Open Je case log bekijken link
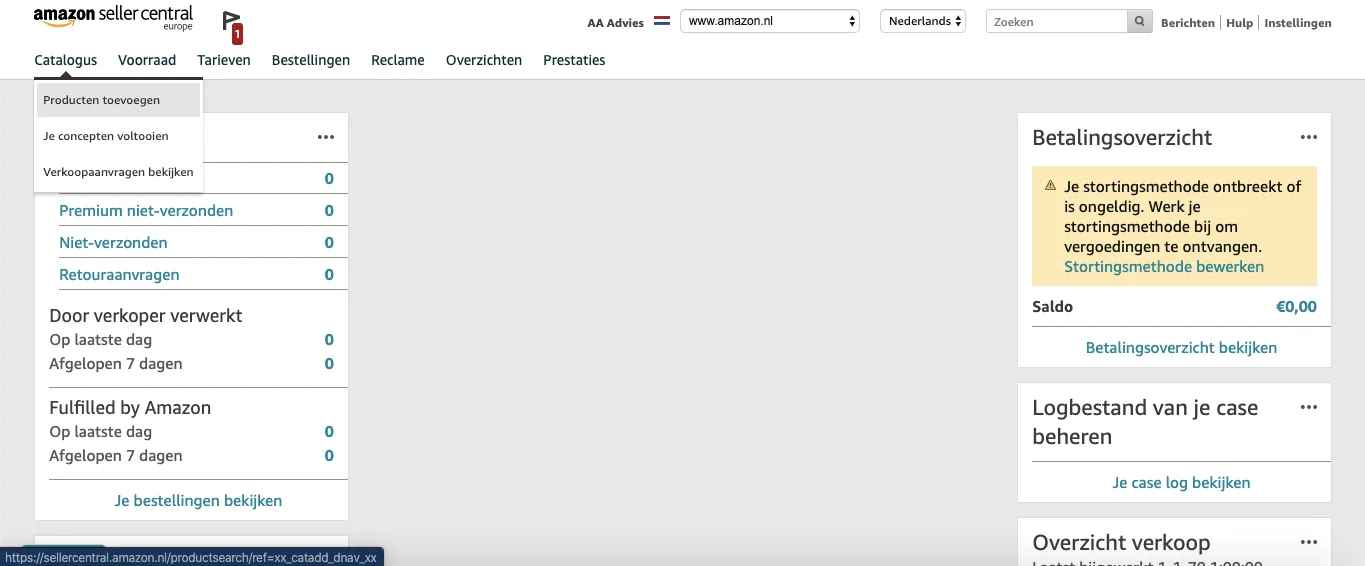The image size is (1365, 566). pyautogui.click(x=1181, y=483)
